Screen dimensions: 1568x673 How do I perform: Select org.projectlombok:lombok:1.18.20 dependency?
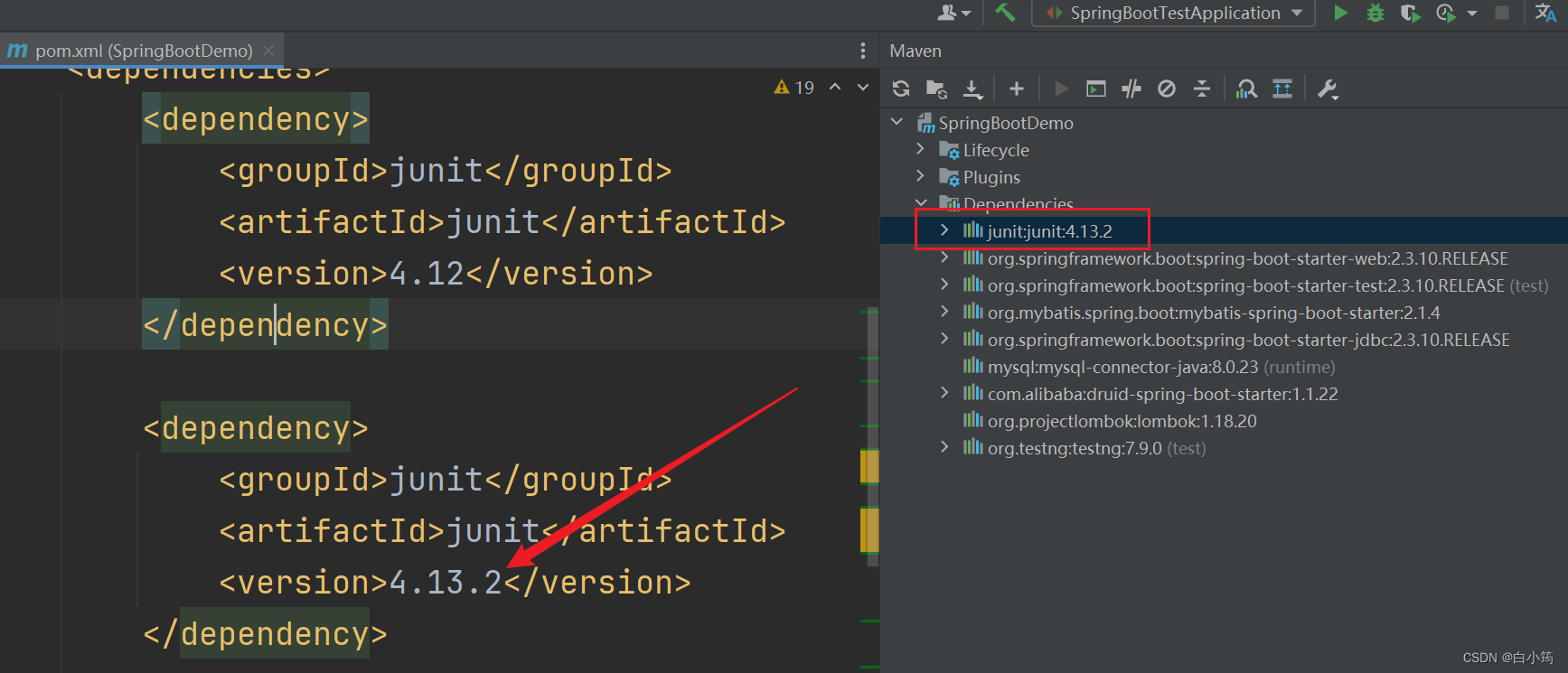(x=1122, y=421)
